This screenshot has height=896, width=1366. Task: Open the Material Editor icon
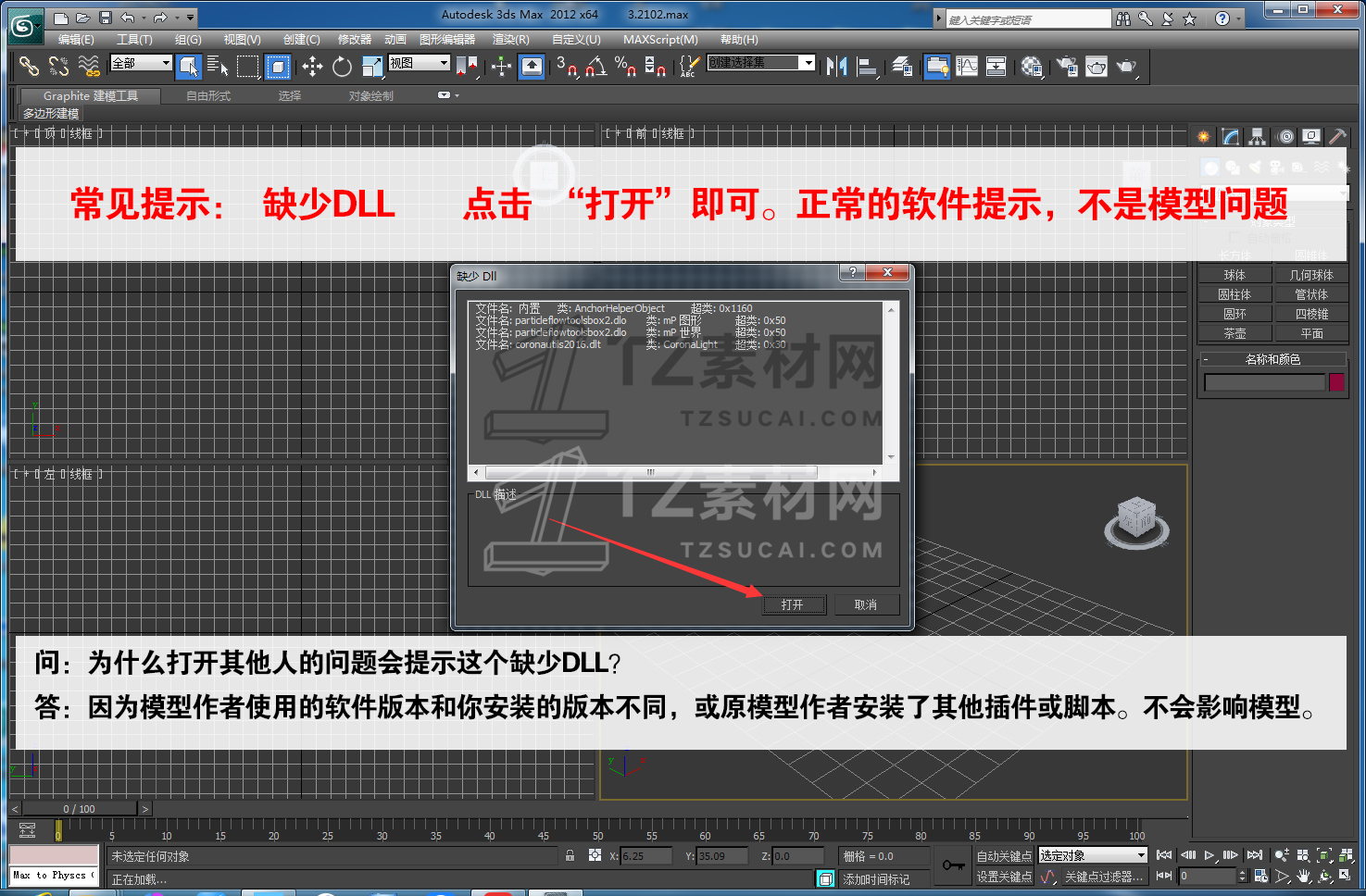[x=1032, y=66]
